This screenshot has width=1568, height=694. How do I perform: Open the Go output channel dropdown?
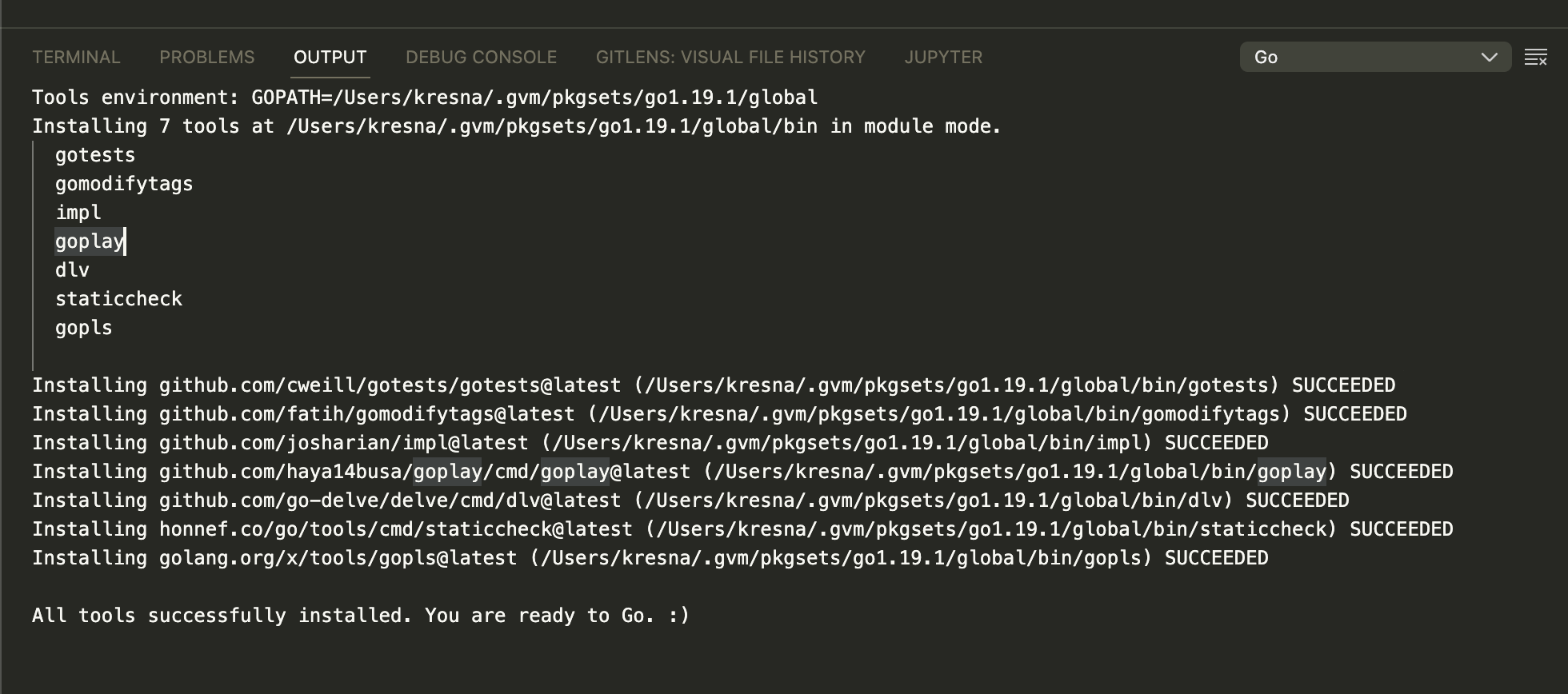(x=1375, y=57)
